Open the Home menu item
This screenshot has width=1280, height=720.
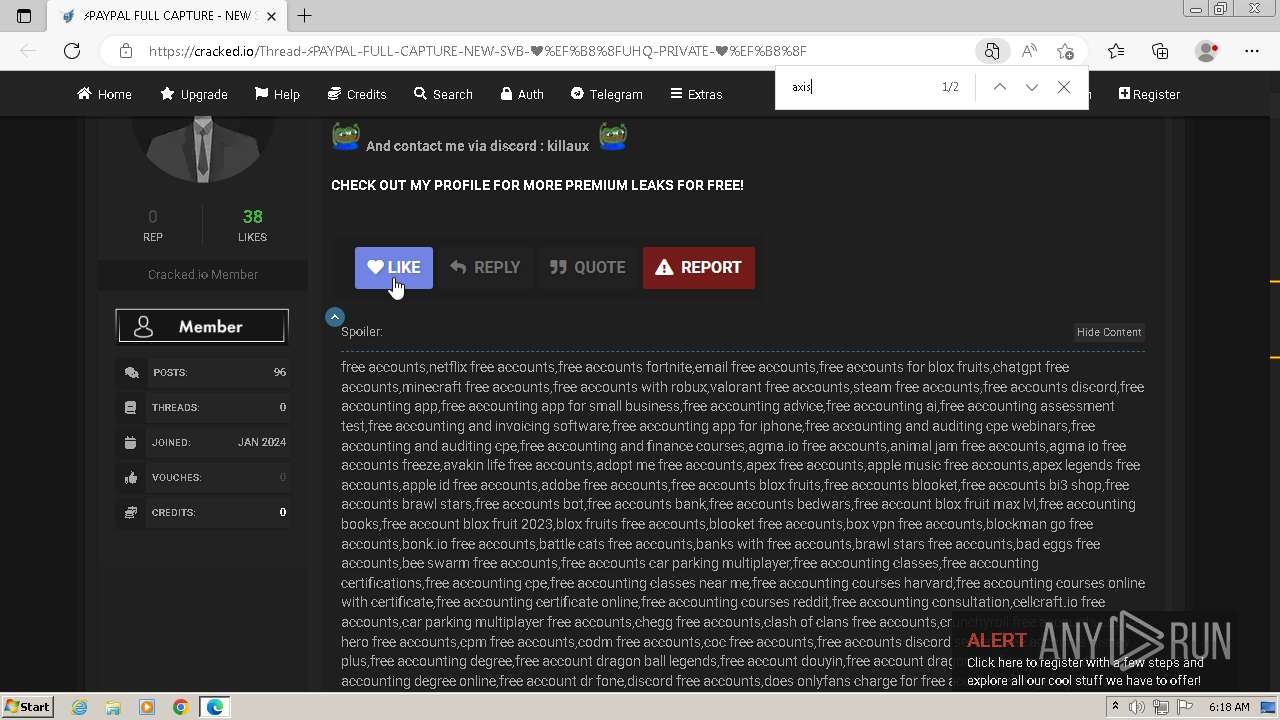pyautogui.click(x=104, y=94)
